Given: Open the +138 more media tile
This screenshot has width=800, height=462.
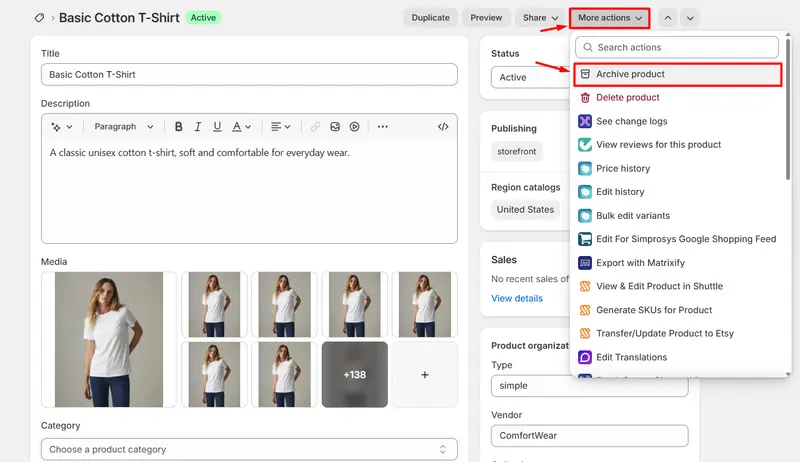Looking at the screenshot, I should [x=355, y=375].
